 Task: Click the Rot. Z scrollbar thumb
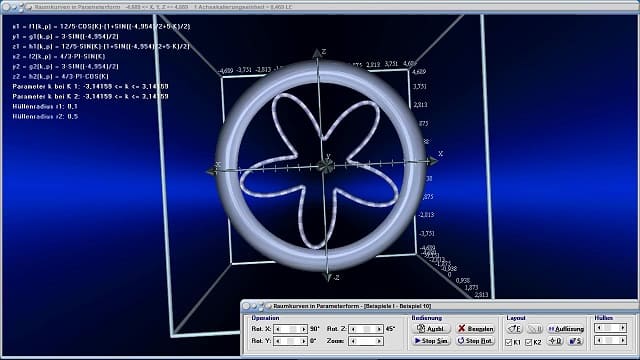[367, 329]
